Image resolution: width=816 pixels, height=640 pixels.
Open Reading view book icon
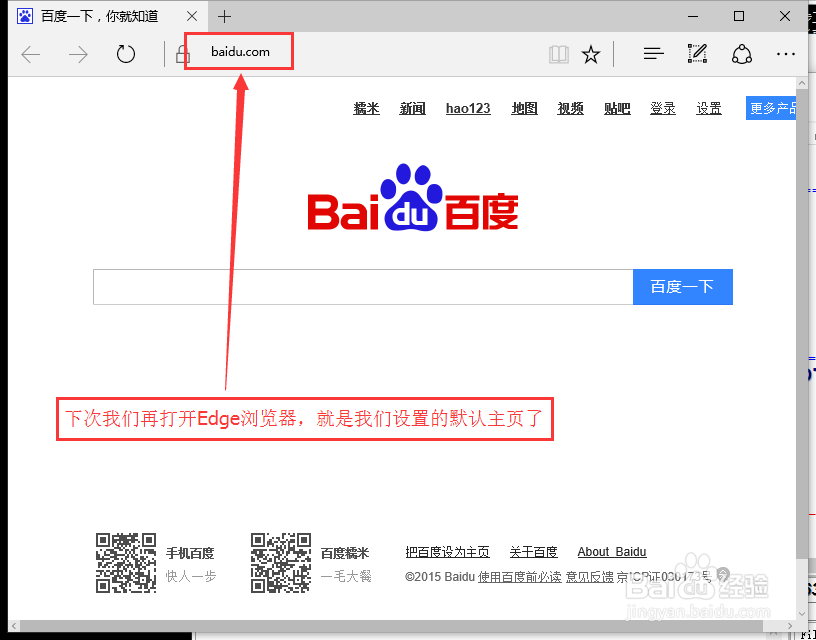(x=559, y=54)
